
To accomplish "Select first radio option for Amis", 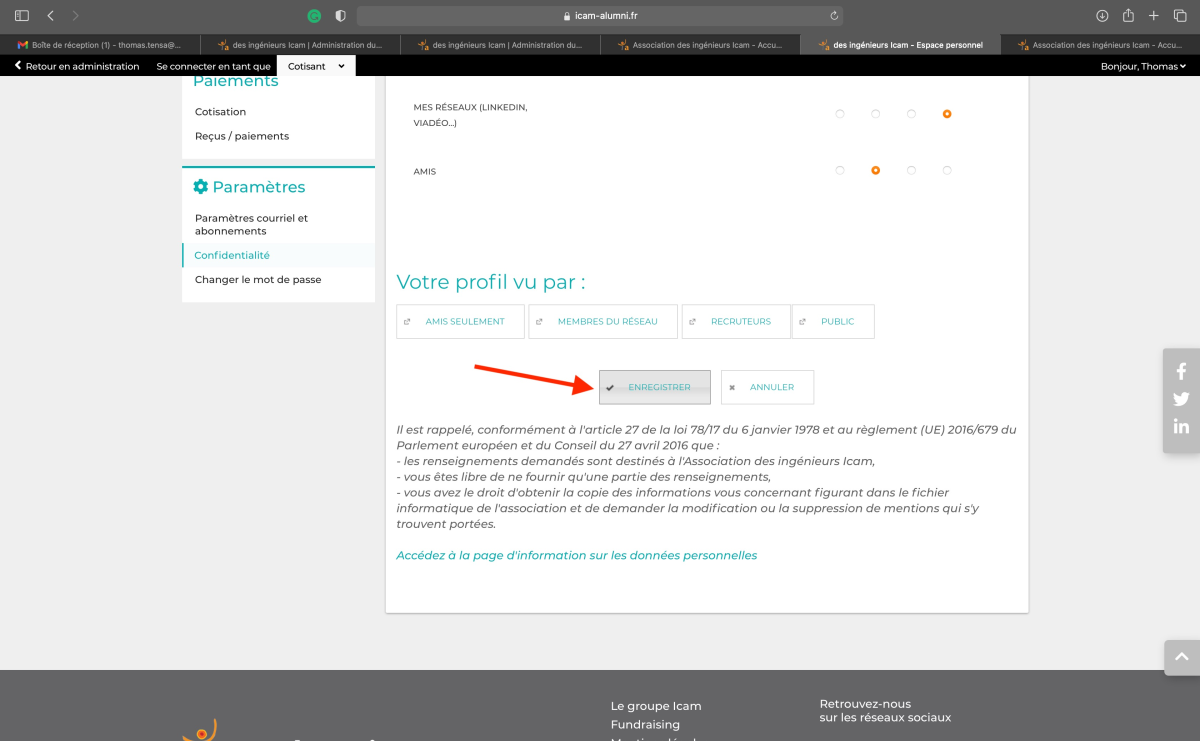I will [x=840, y=171].
